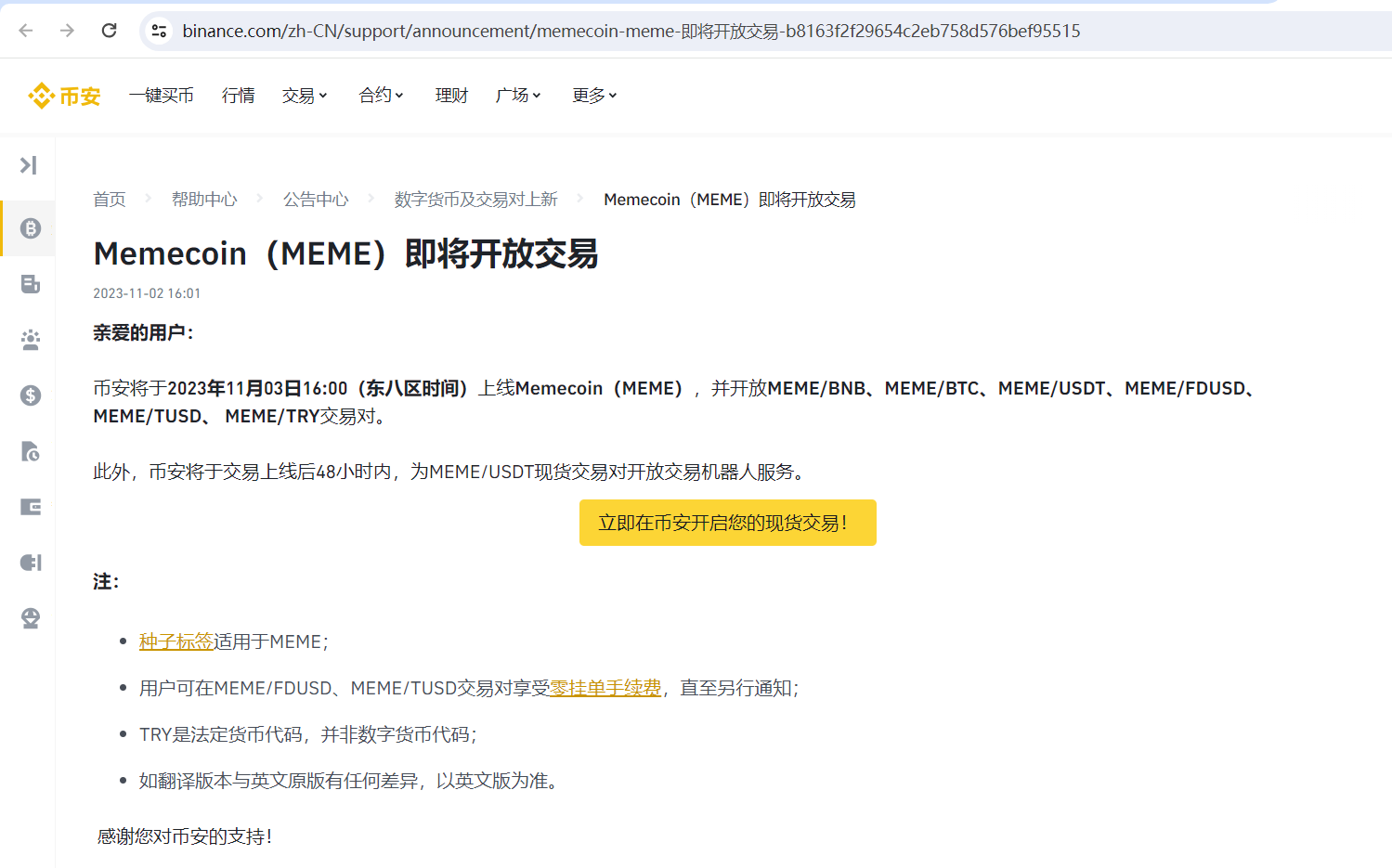
Task: Go to 首页 breadcrumb link
Action: pos(110,200)
